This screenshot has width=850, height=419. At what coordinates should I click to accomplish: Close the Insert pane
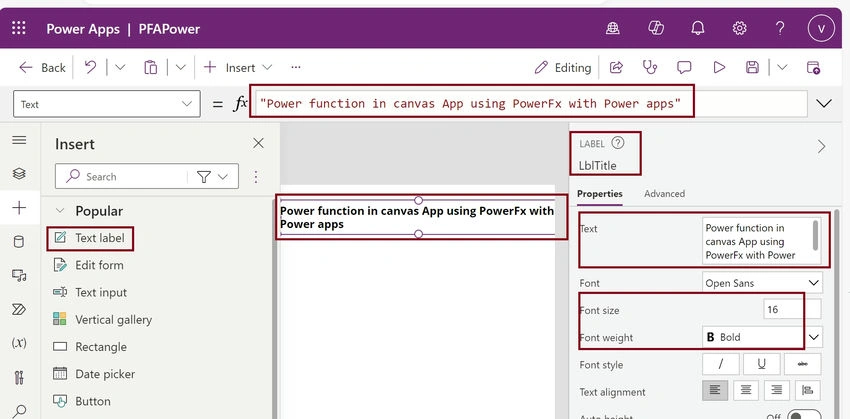point(259,143)
